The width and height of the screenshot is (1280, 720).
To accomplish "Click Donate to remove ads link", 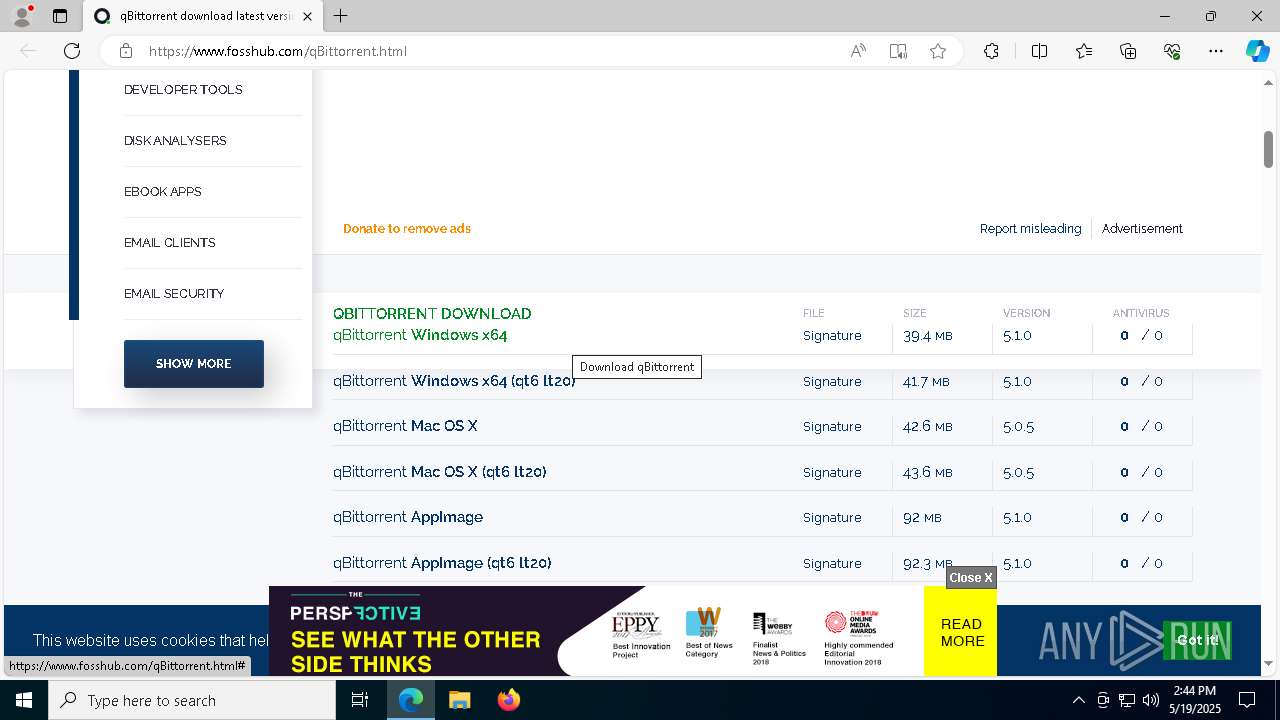I will pyautogui.click(x=407, y=229).
